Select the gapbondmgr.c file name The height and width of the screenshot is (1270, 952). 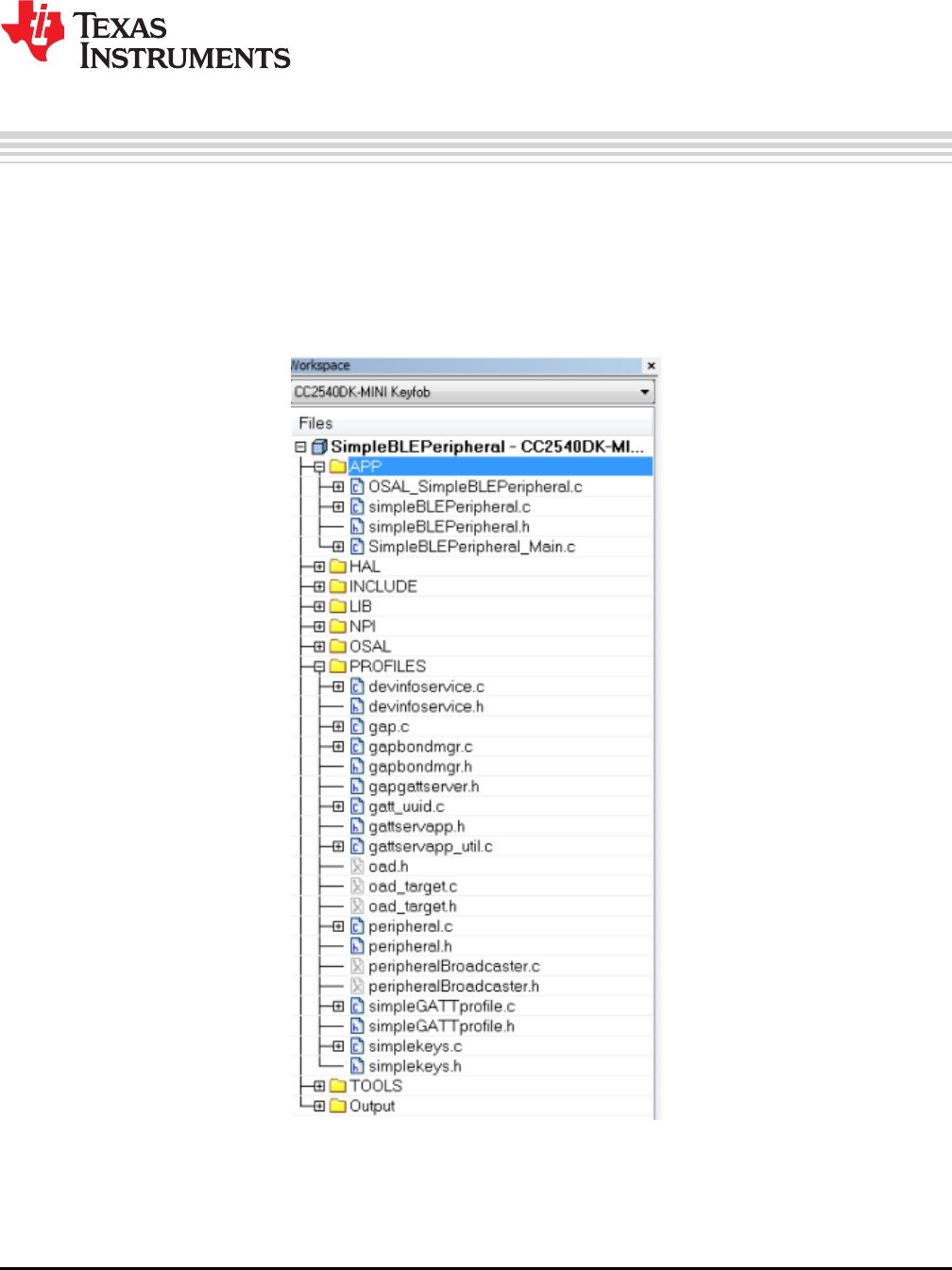(x=420, y=746)
